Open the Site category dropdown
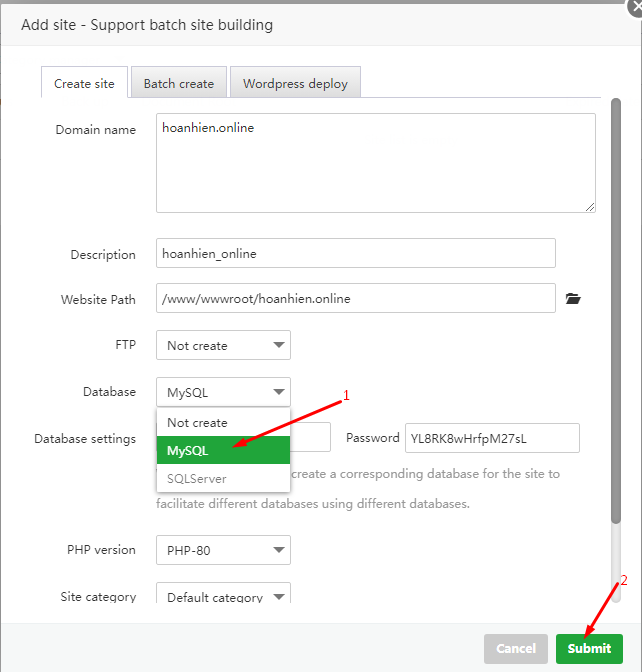The width and height of the screenshot is (642, 672). tap(223, 594)
